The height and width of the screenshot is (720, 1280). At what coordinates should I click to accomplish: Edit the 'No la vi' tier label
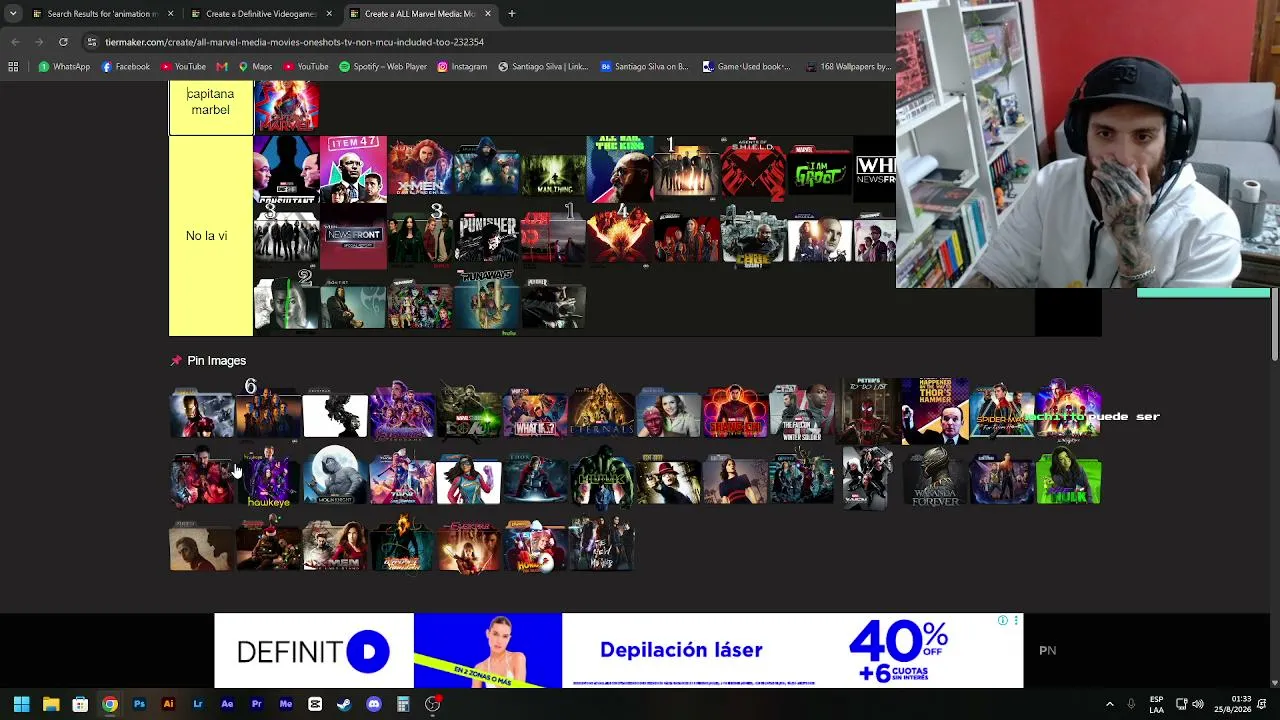(207, 236)
